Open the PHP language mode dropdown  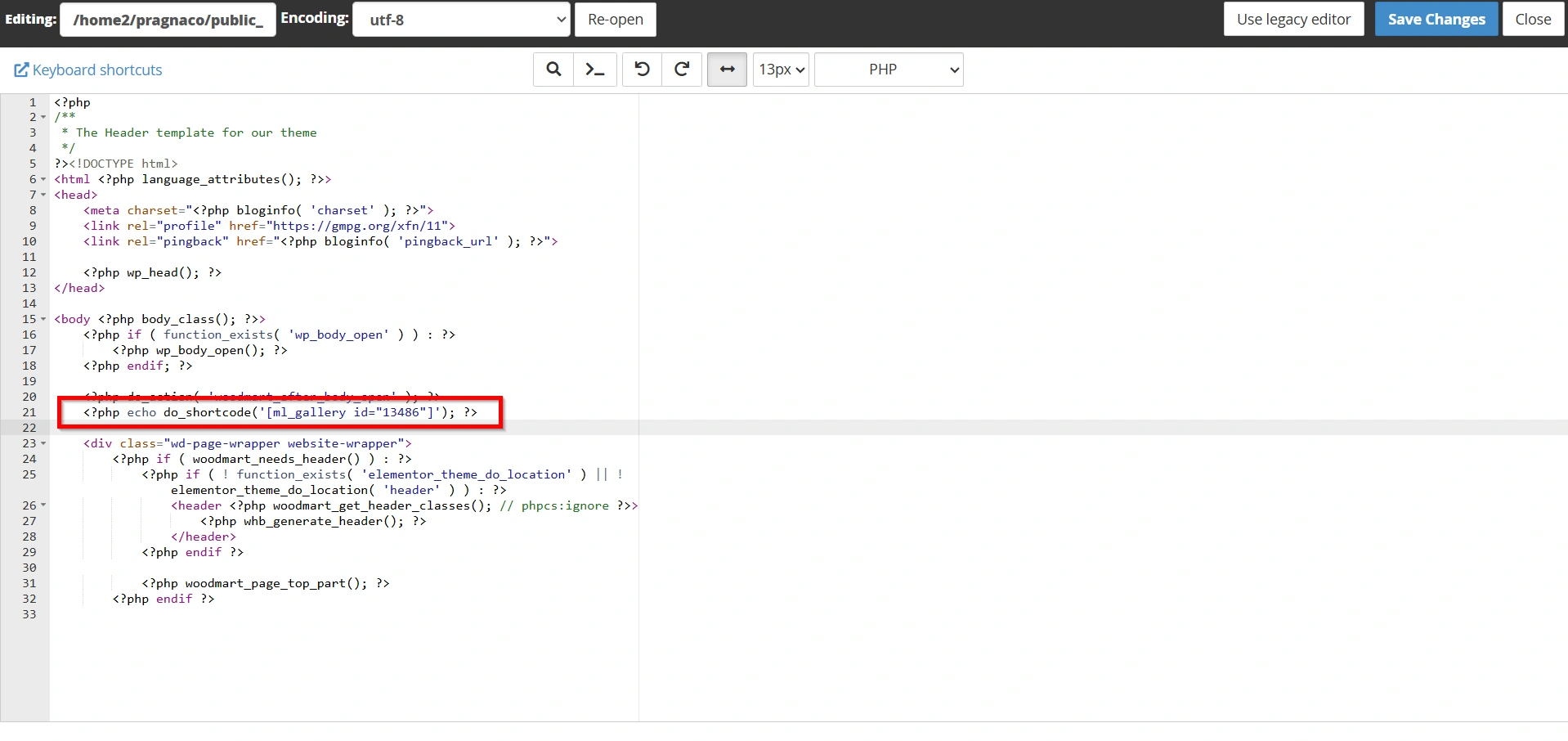pos(889,70)
